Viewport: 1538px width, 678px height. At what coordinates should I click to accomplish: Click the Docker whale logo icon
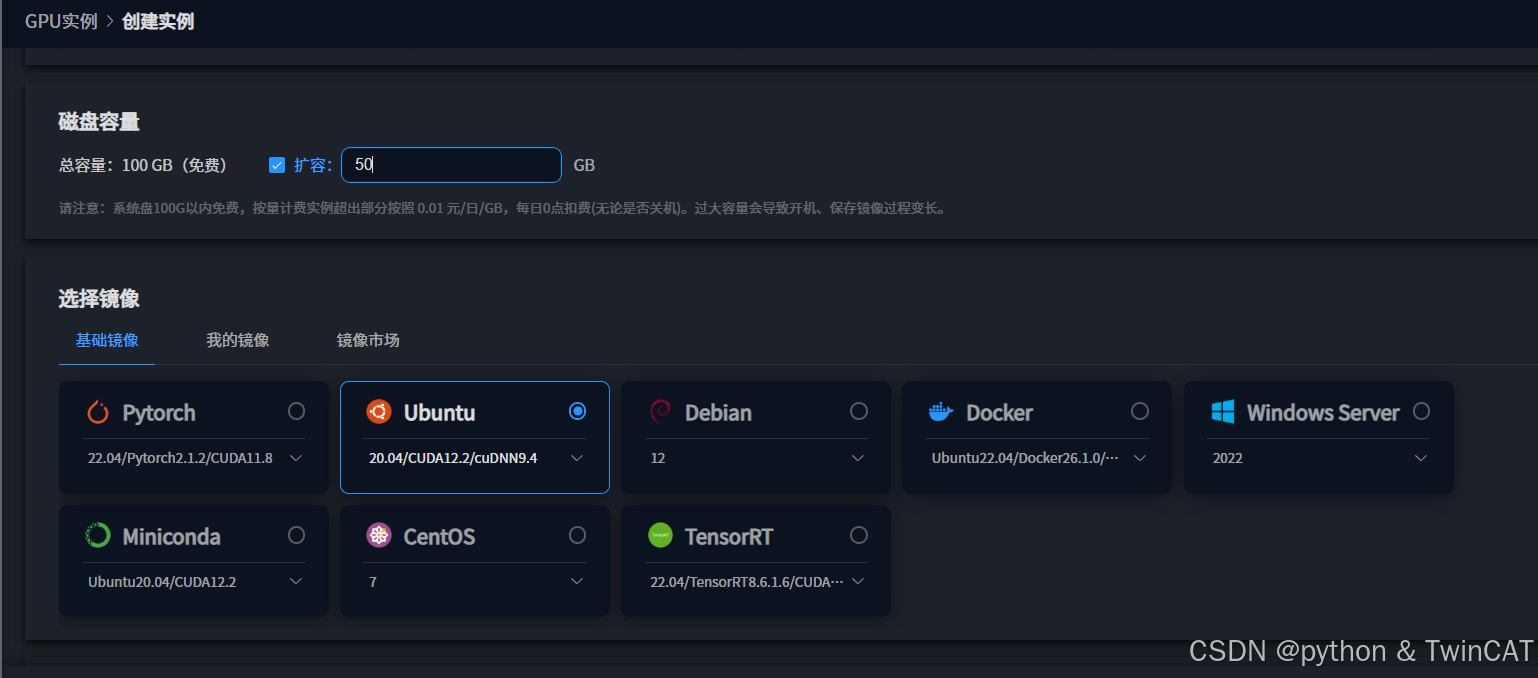[x=941, y=412]
